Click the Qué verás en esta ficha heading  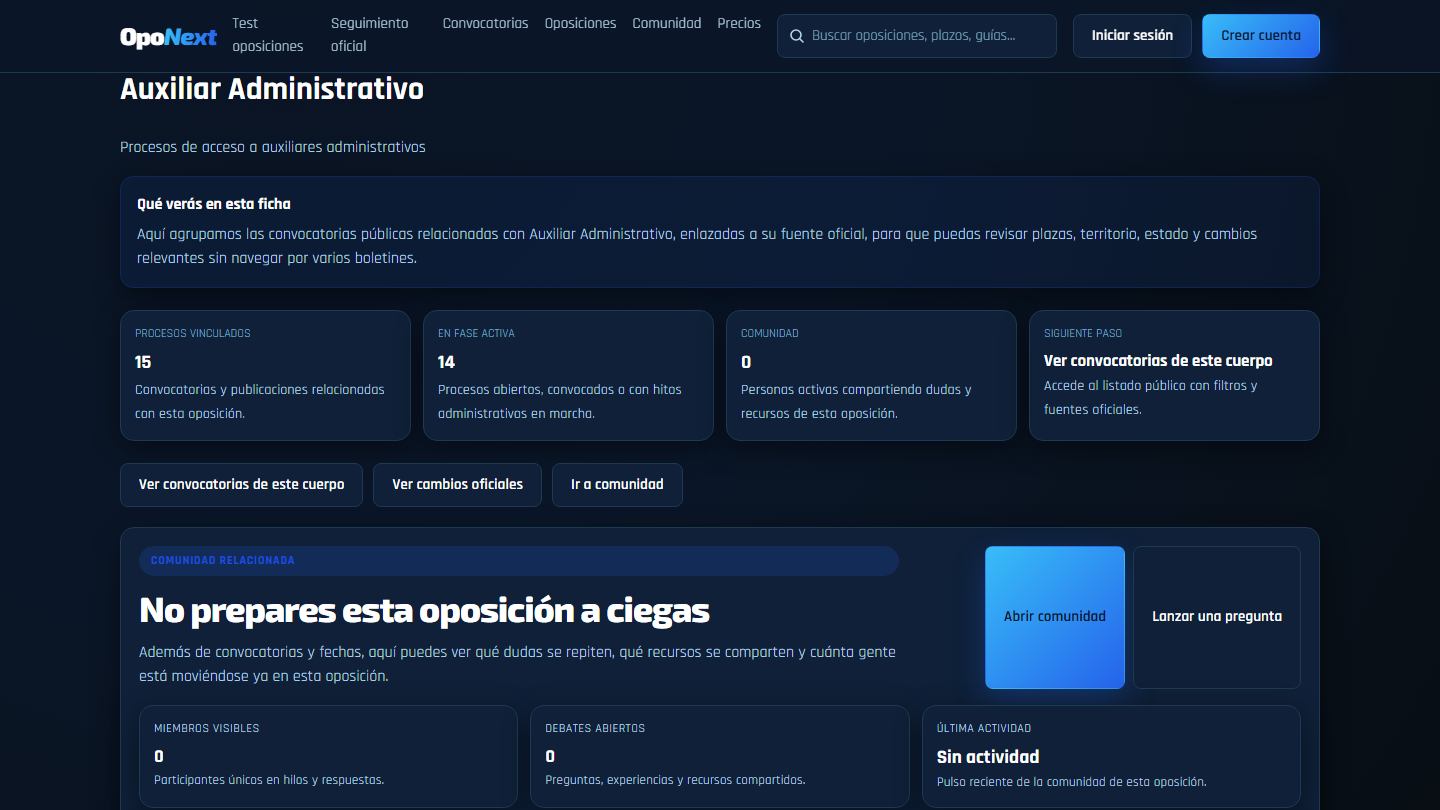[214, 204]
